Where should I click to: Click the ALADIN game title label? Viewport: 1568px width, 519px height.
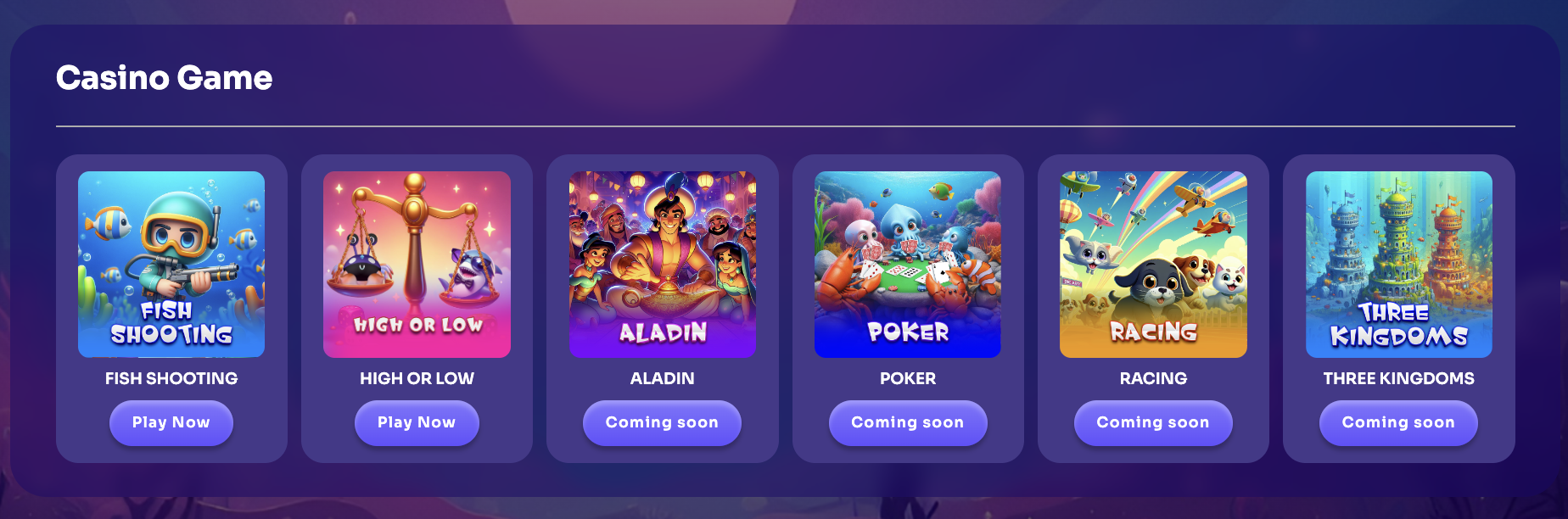click(x=663, y=378)
